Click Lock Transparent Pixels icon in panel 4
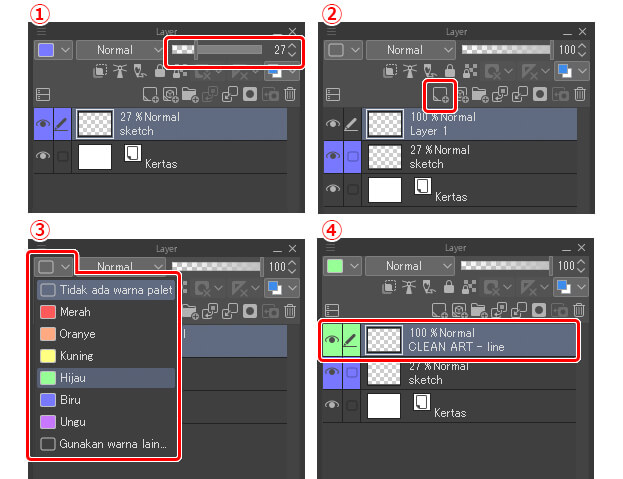Image resolution: width=623 pixels, height=479 pixels. click(469, 287)
